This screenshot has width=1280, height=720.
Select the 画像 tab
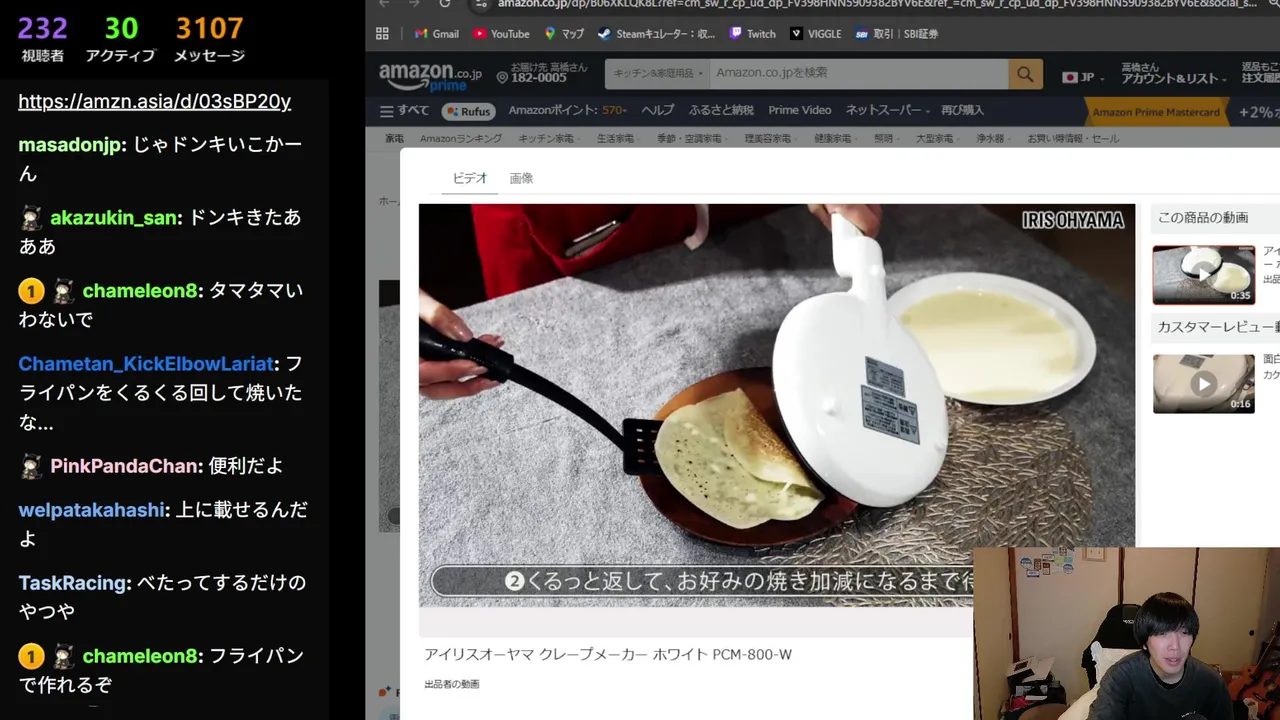coord(521,178)
